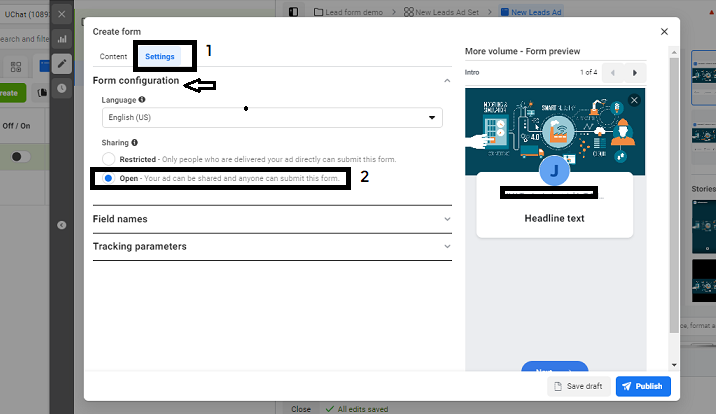
Task: Switch to the Content tab
Action: [x=113, y=57]
